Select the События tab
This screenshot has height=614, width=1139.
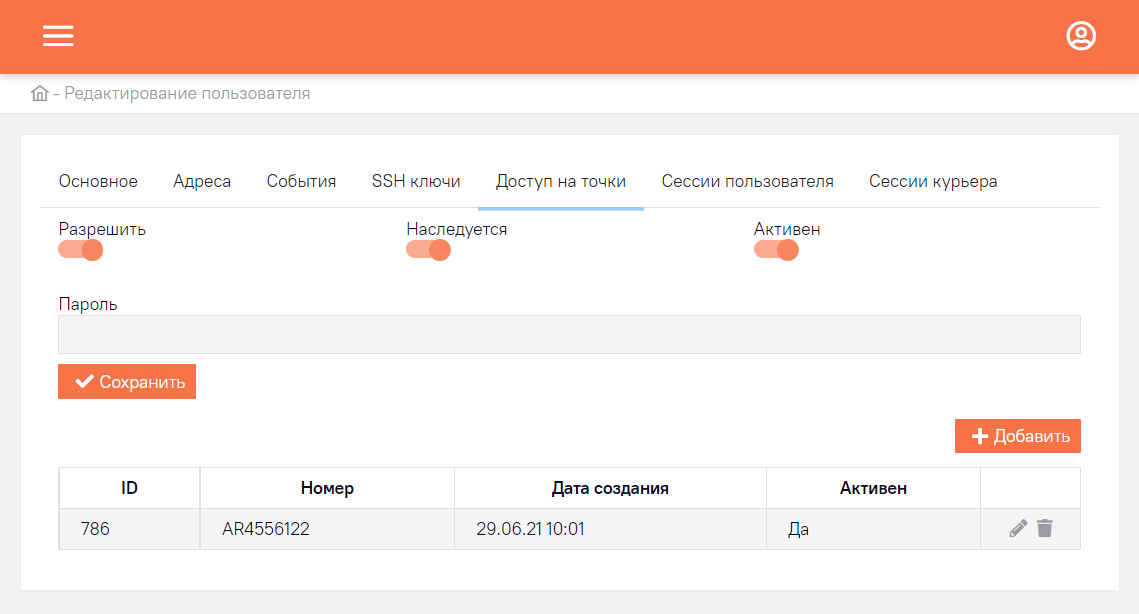pos(301,181)
